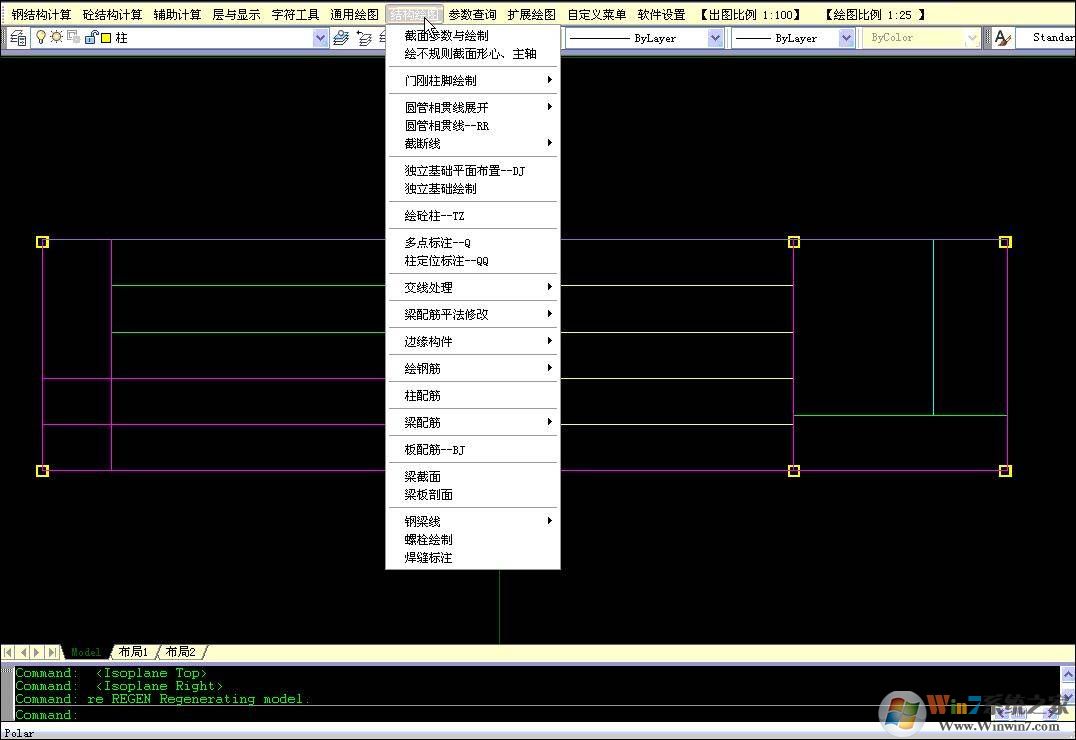Click the Make Object's Layer Current icon
The image size is (1076, 740).
pyautogui.click(x=341, y=38)
